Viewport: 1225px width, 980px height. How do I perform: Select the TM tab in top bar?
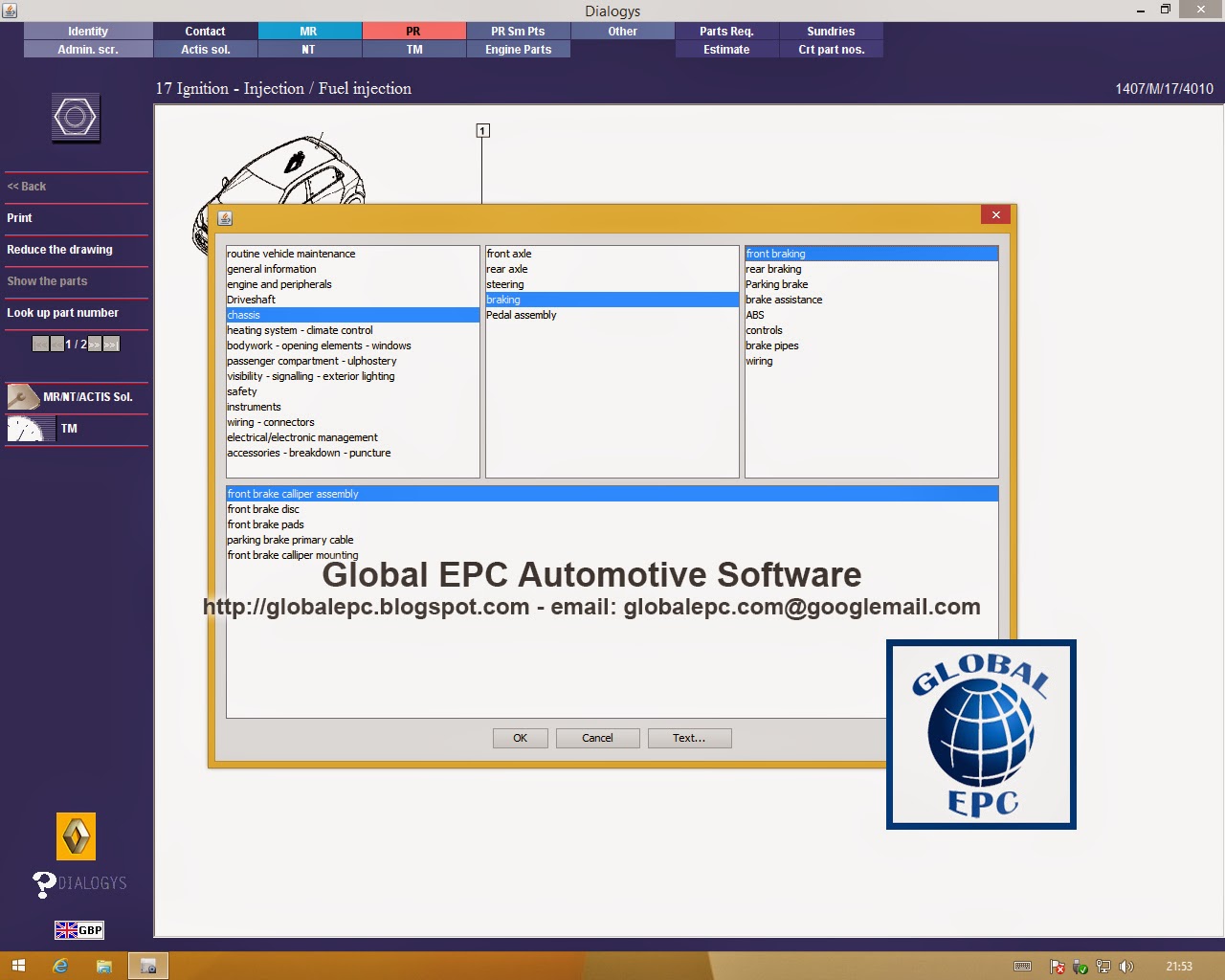coord(413,50)
